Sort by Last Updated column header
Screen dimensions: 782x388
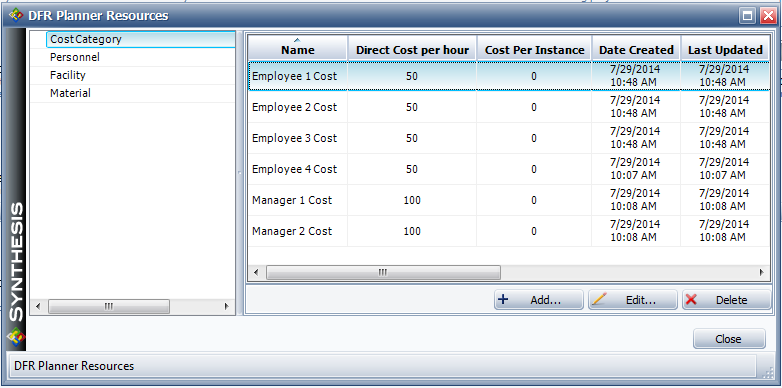pos(725,48)
